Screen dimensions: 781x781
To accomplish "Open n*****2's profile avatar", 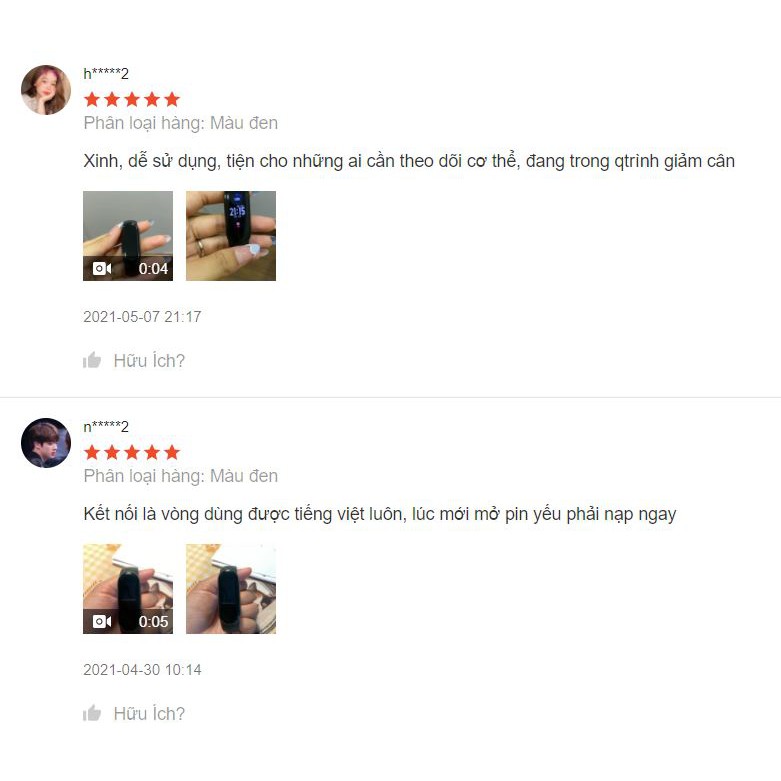I will pos(46,443).
